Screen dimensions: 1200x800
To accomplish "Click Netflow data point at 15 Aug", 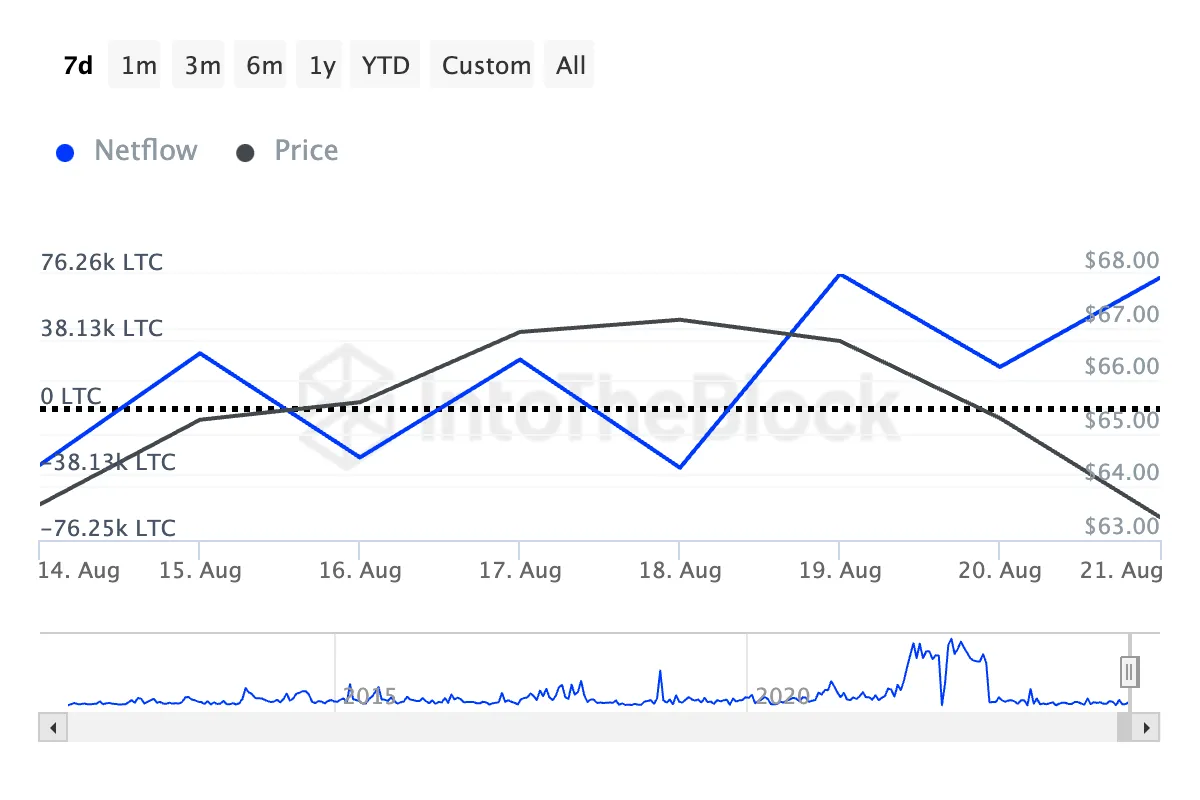I will pos(200,353).
